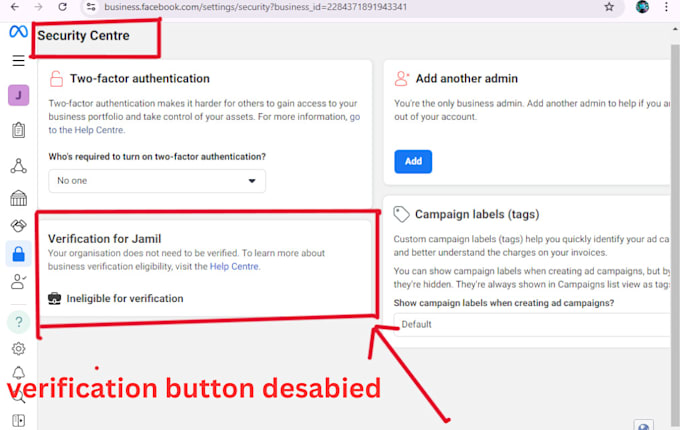Open the person with checkmark sidebar icon
680x430 pixels.
coord(18,282)
